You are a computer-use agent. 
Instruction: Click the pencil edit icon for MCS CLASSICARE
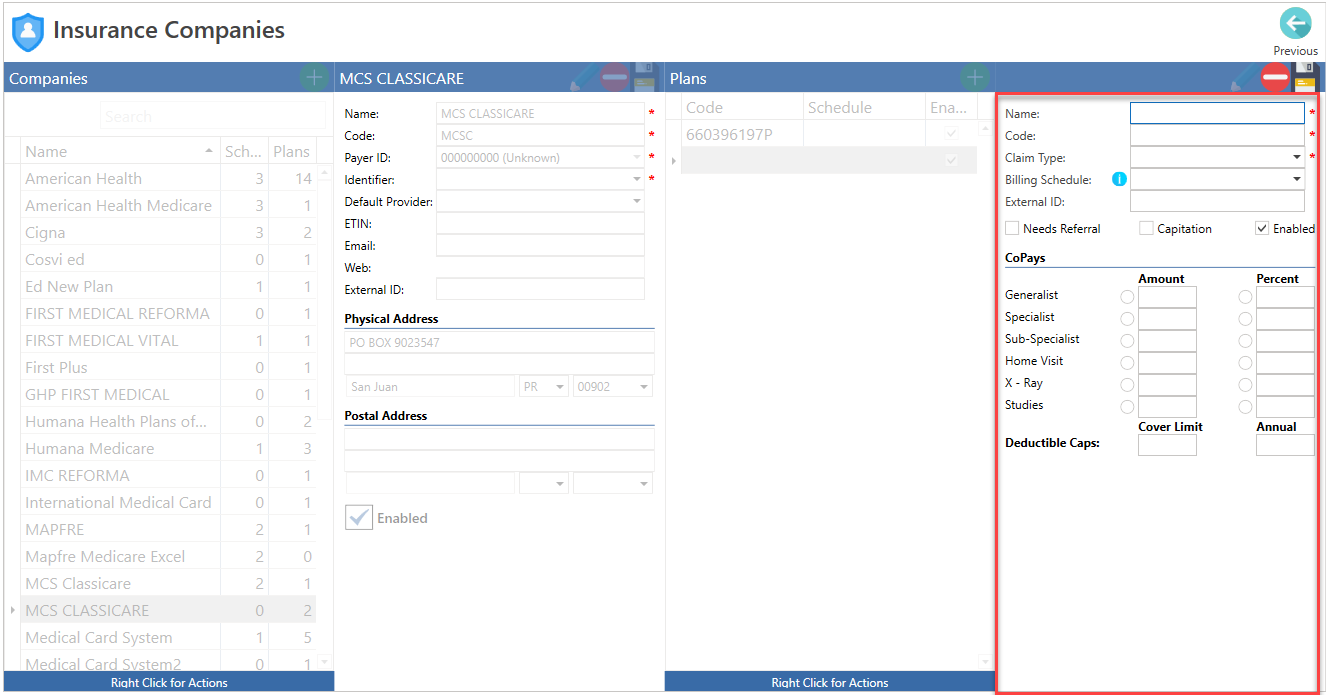(x=583, y=78)
